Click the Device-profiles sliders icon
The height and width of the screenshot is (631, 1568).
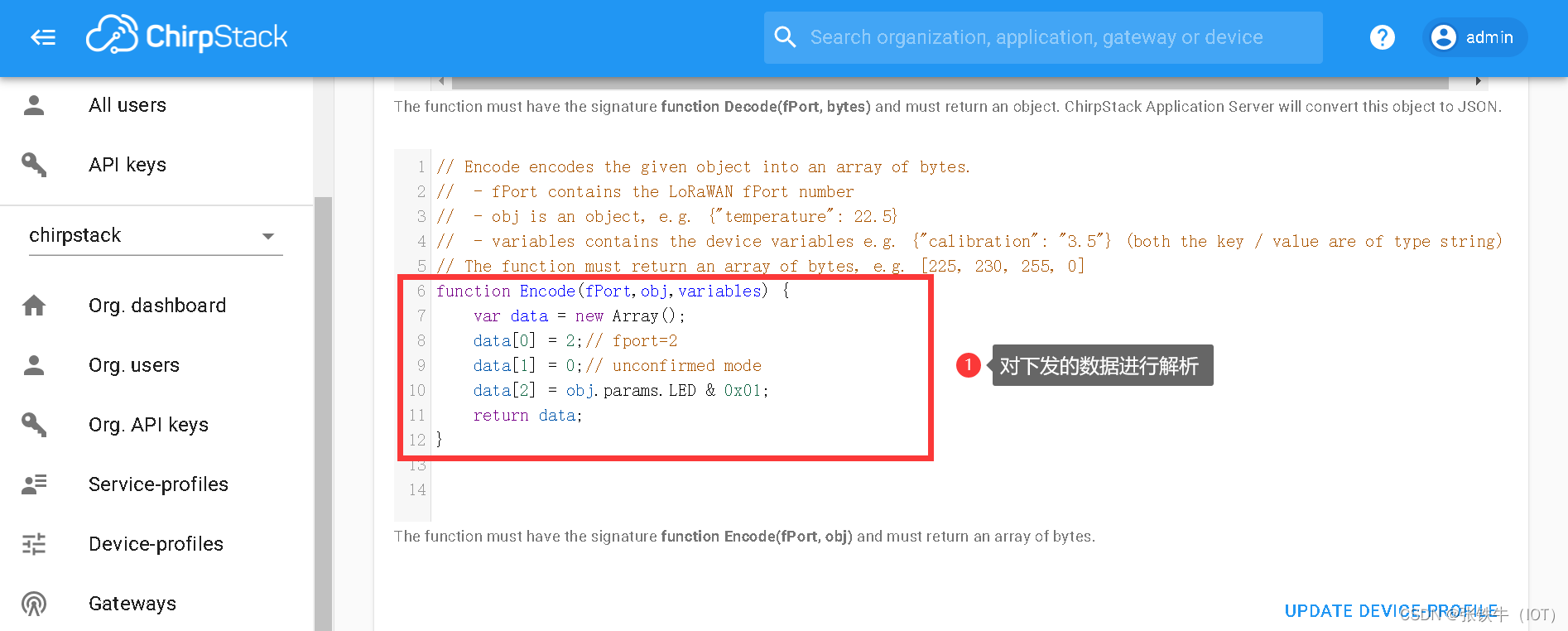tap(34, 544)
